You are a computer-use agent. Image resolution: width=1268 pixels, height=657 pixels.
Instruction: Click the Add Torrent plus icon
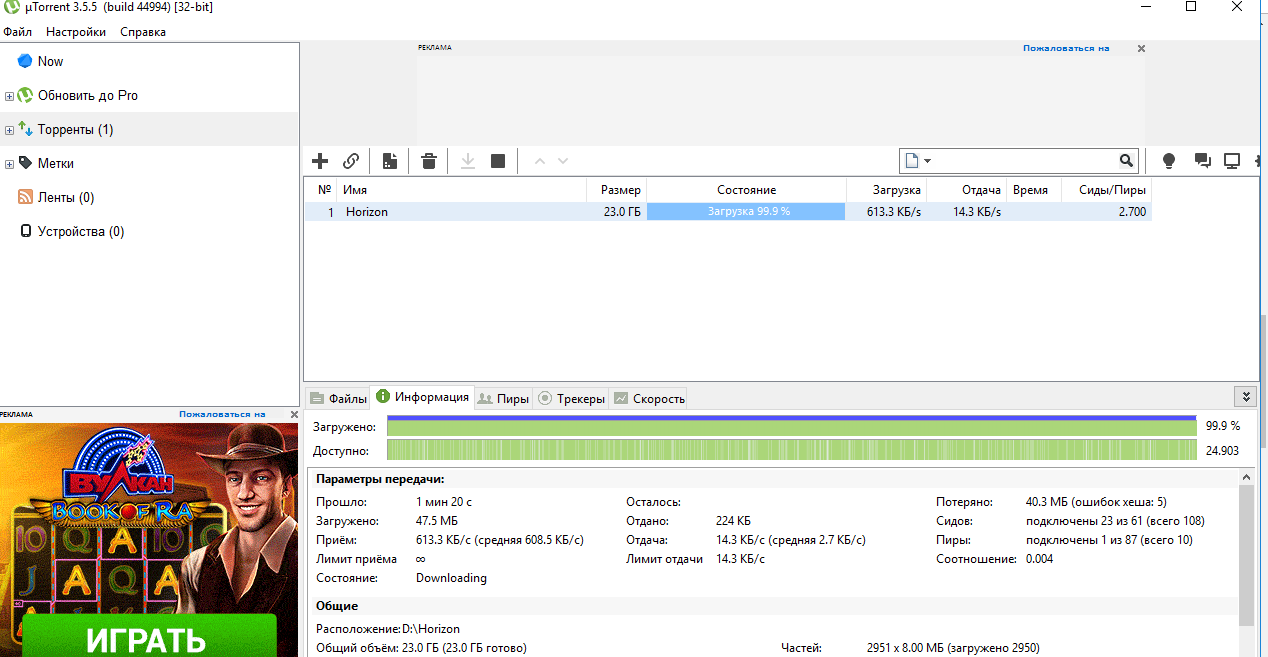pos(320,161)
